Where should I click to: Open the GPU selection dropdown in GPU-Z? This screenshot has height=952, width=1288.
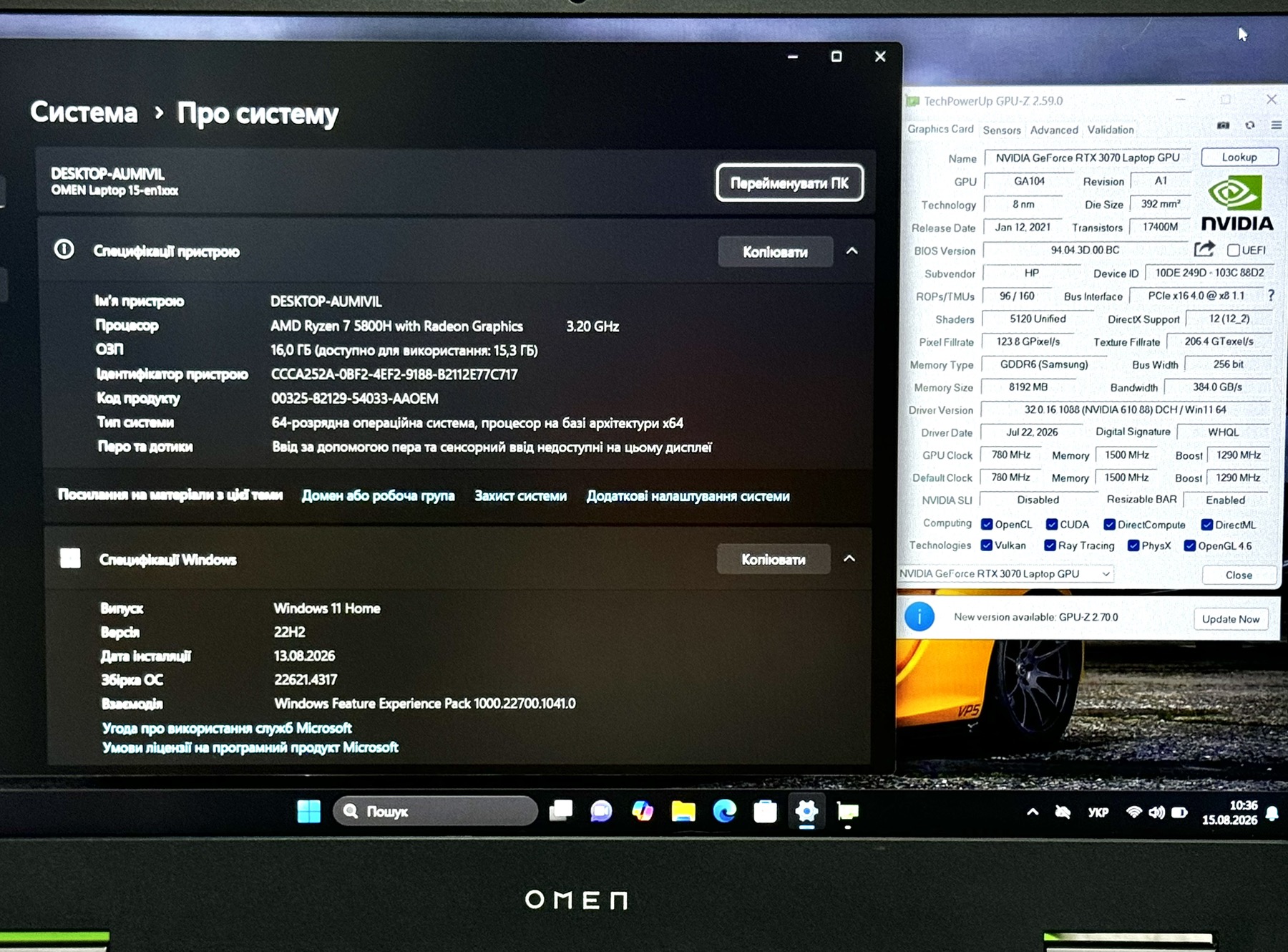tap(1005, 573)
